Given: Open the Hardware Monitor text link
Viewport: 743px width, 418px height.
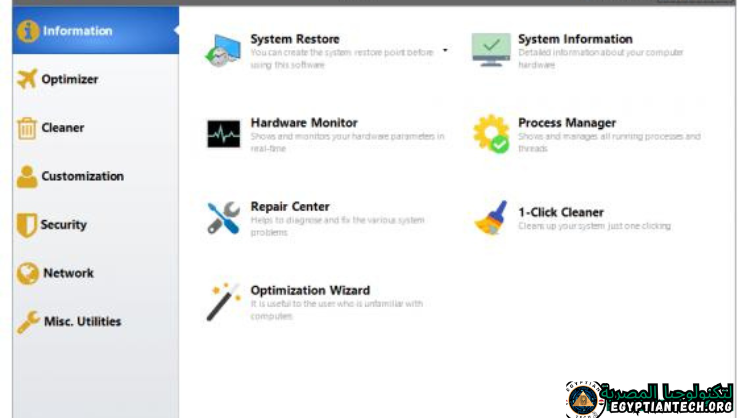Looking at the screenshot, I should click(x=304, y=123).
